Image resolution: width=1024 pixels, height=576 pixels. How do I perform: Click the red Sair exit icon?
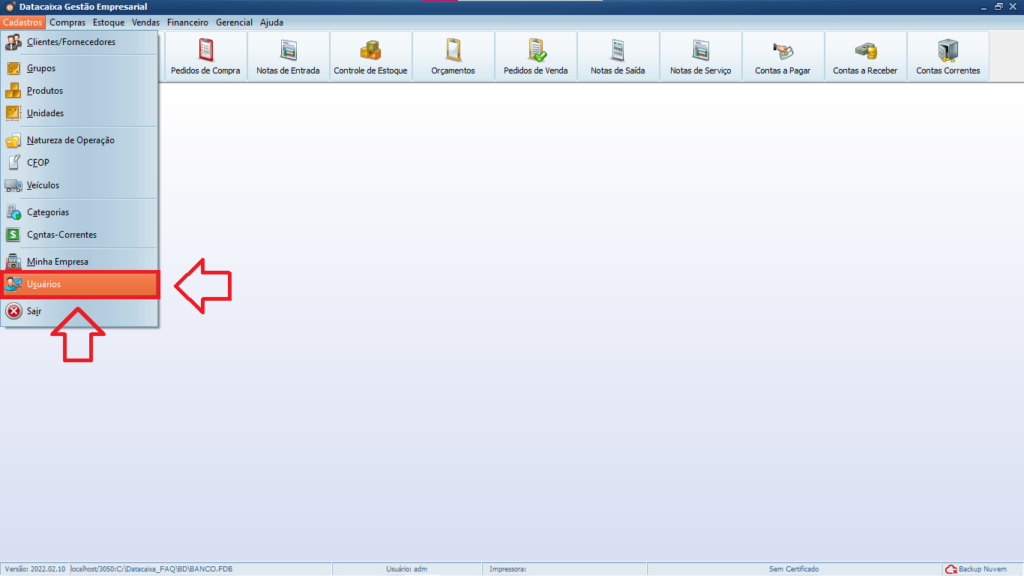click(14, 311)
